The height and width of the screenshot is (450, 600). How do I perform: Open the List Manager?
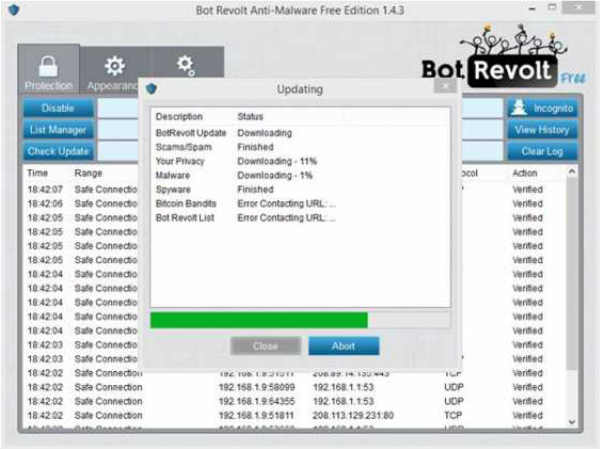pyautogui.click(x=58, y=130)
